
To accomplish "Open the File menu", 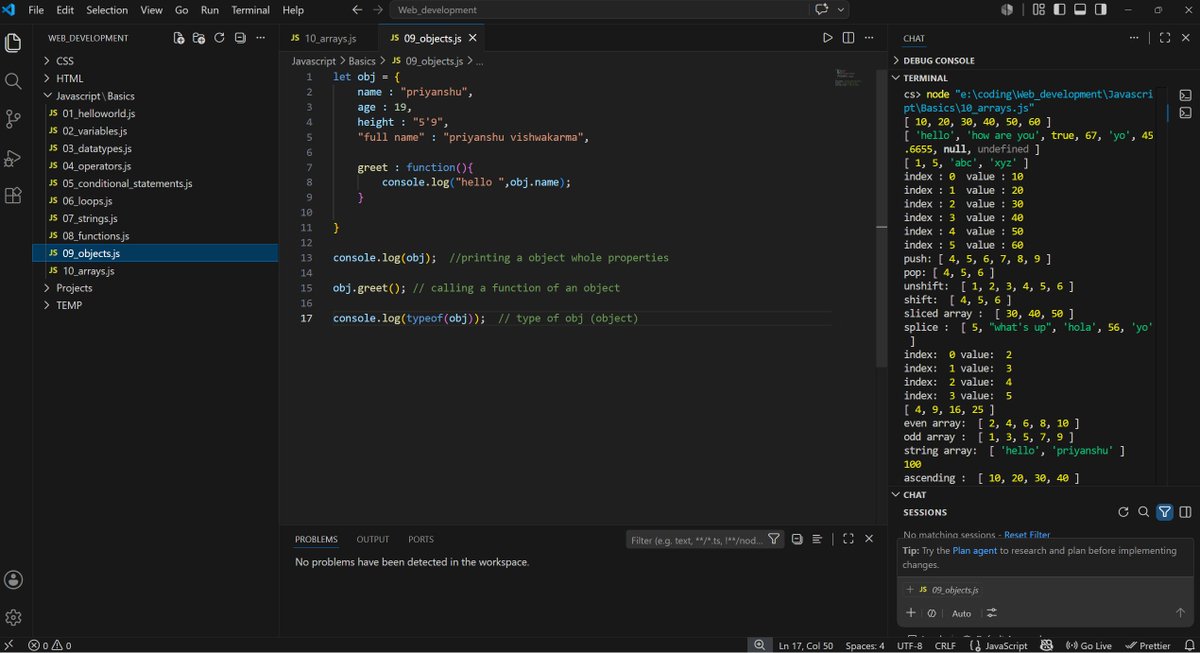I will point(36,10).
